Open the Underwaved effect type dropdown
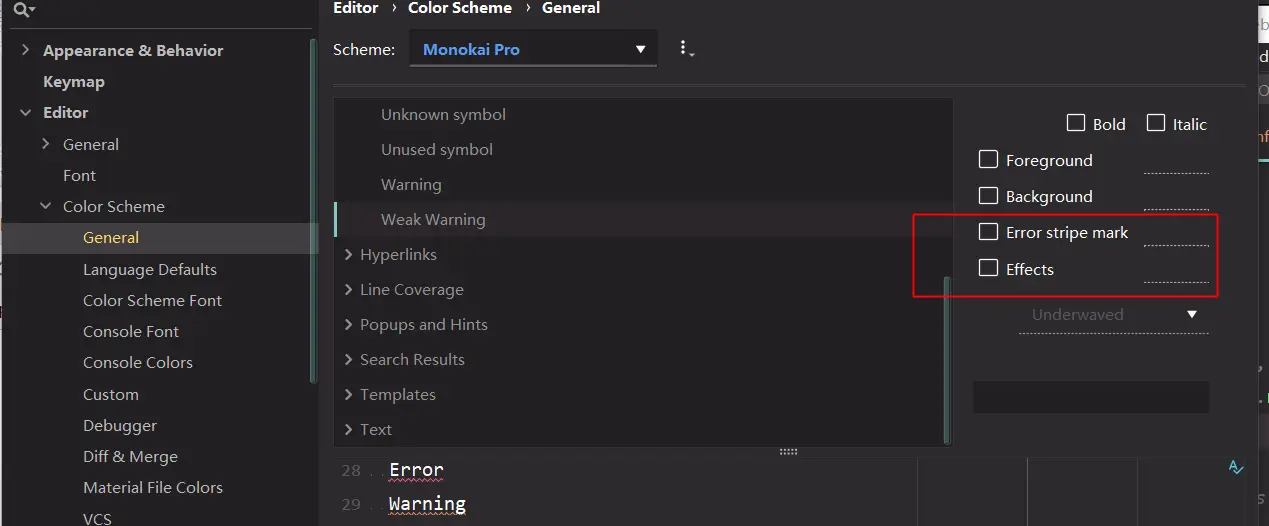Image resolution: width=1269 pixels, height=526 pixels. click(x=1113, y=315)
